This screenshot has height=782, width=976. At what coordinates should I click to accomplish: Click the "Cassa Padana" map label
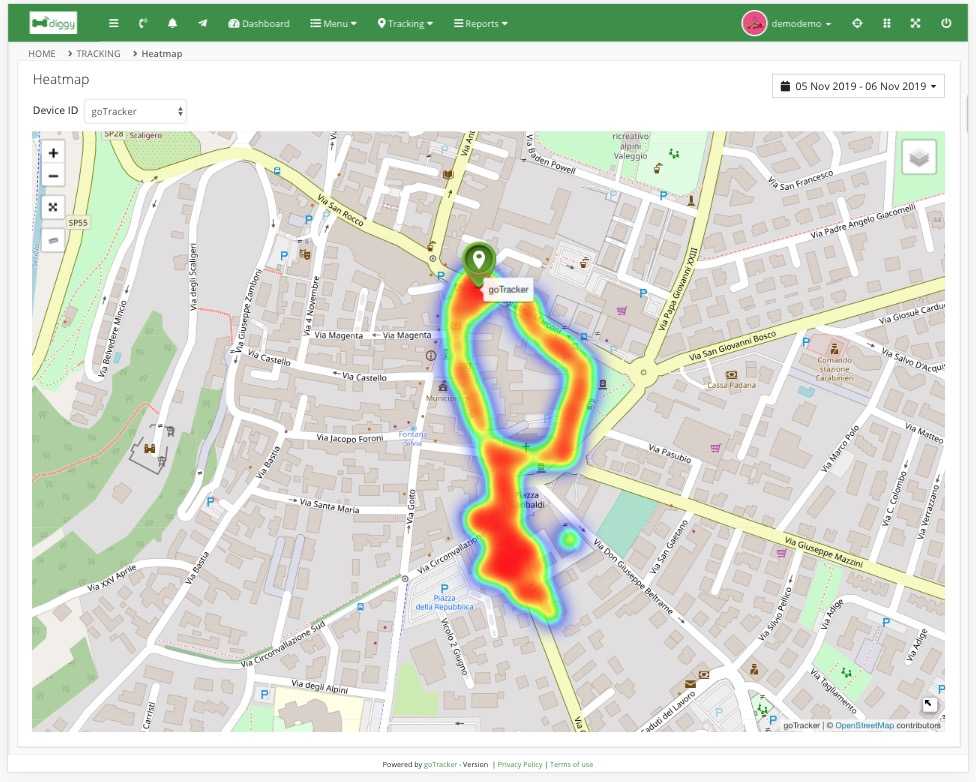(x=731, y=385)
